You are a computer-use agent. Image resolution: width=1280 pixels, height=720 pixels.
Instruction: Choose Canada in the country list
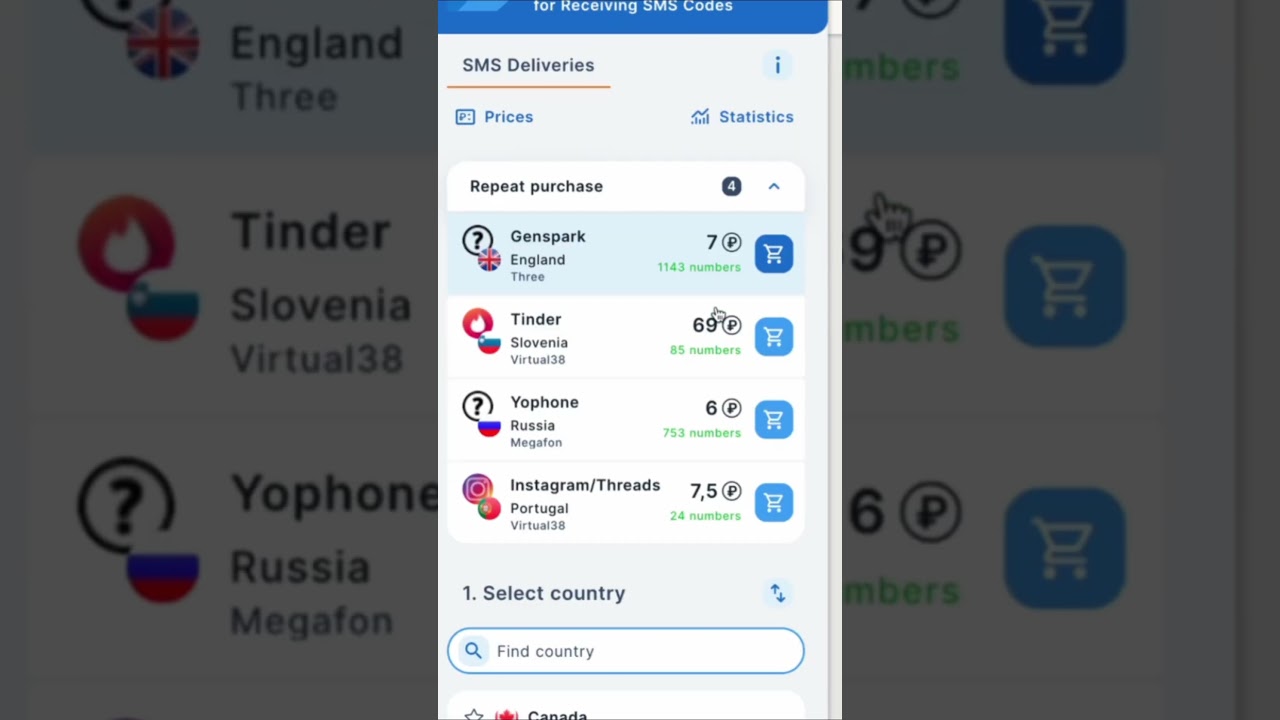click(626, 712)
